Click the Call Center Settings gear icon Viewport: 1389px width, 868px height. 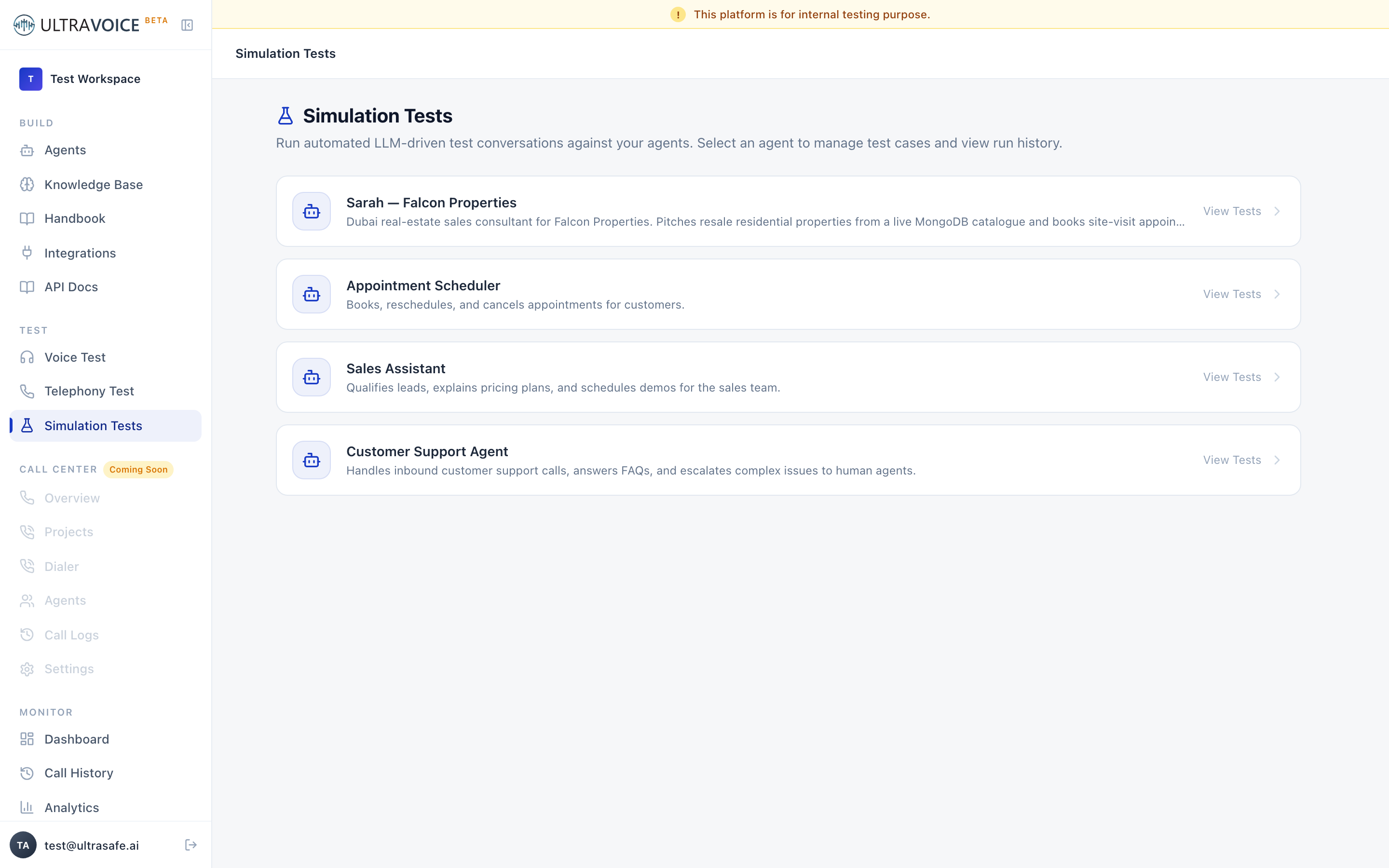[x=27, y=669]
